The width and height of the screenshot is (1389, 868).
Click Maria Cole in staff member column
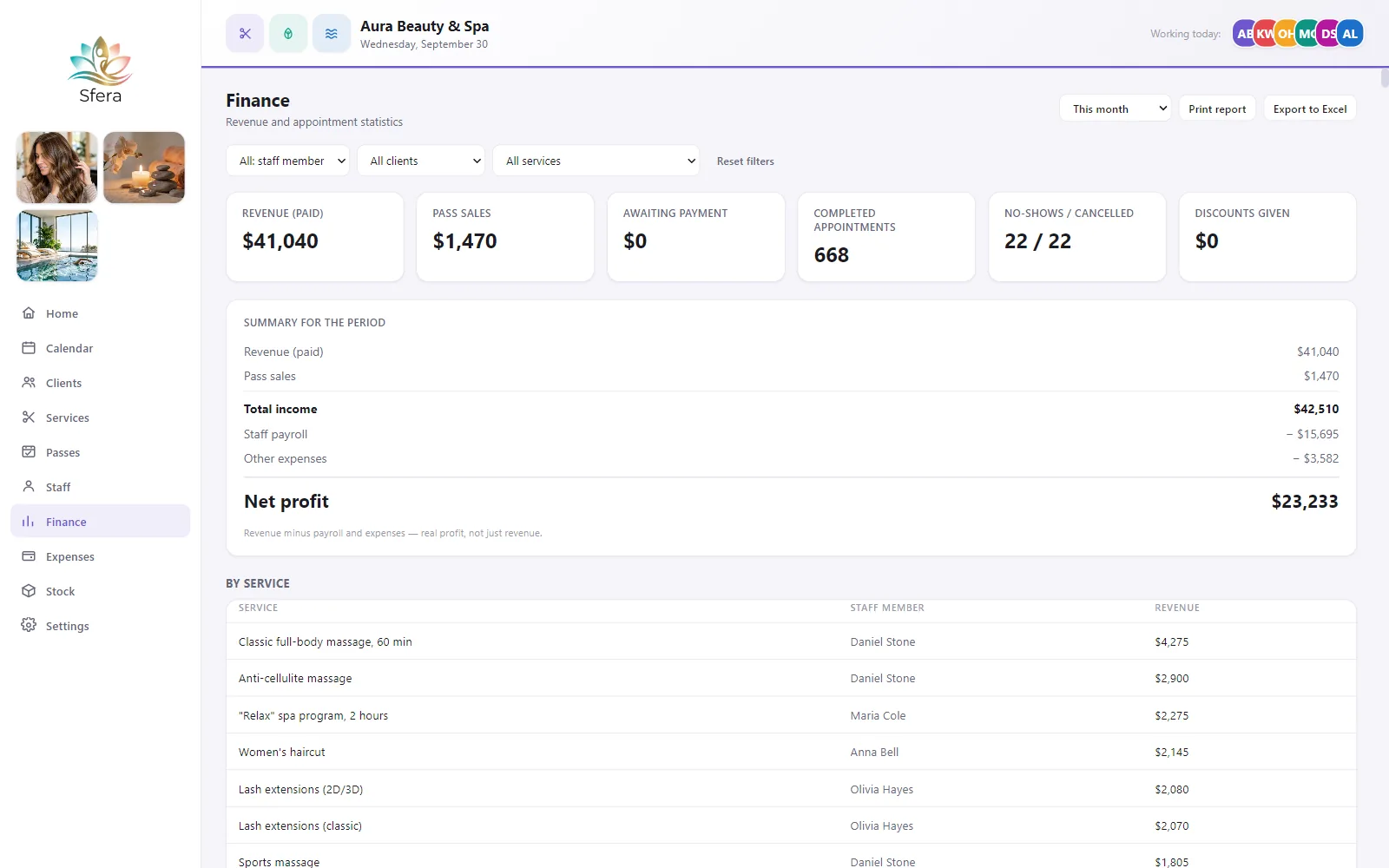pyautogui.click(x=878, y=715)
